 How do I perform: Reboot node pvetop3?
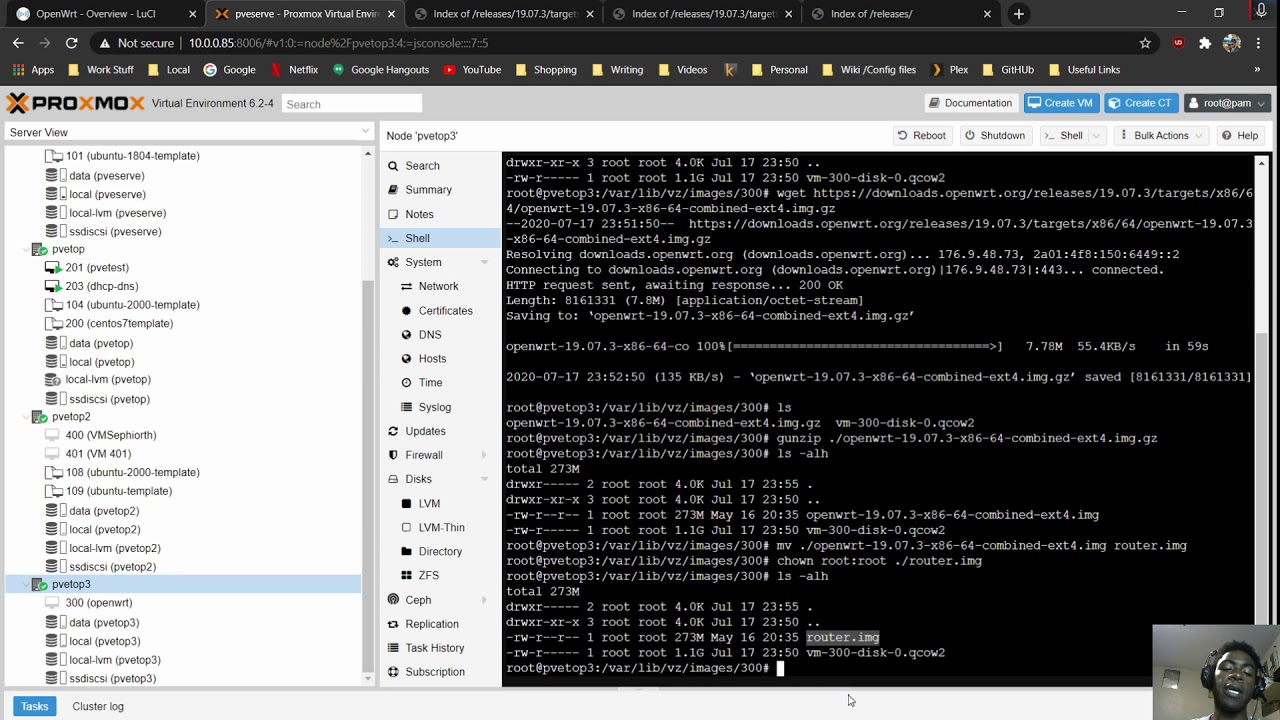921,135
